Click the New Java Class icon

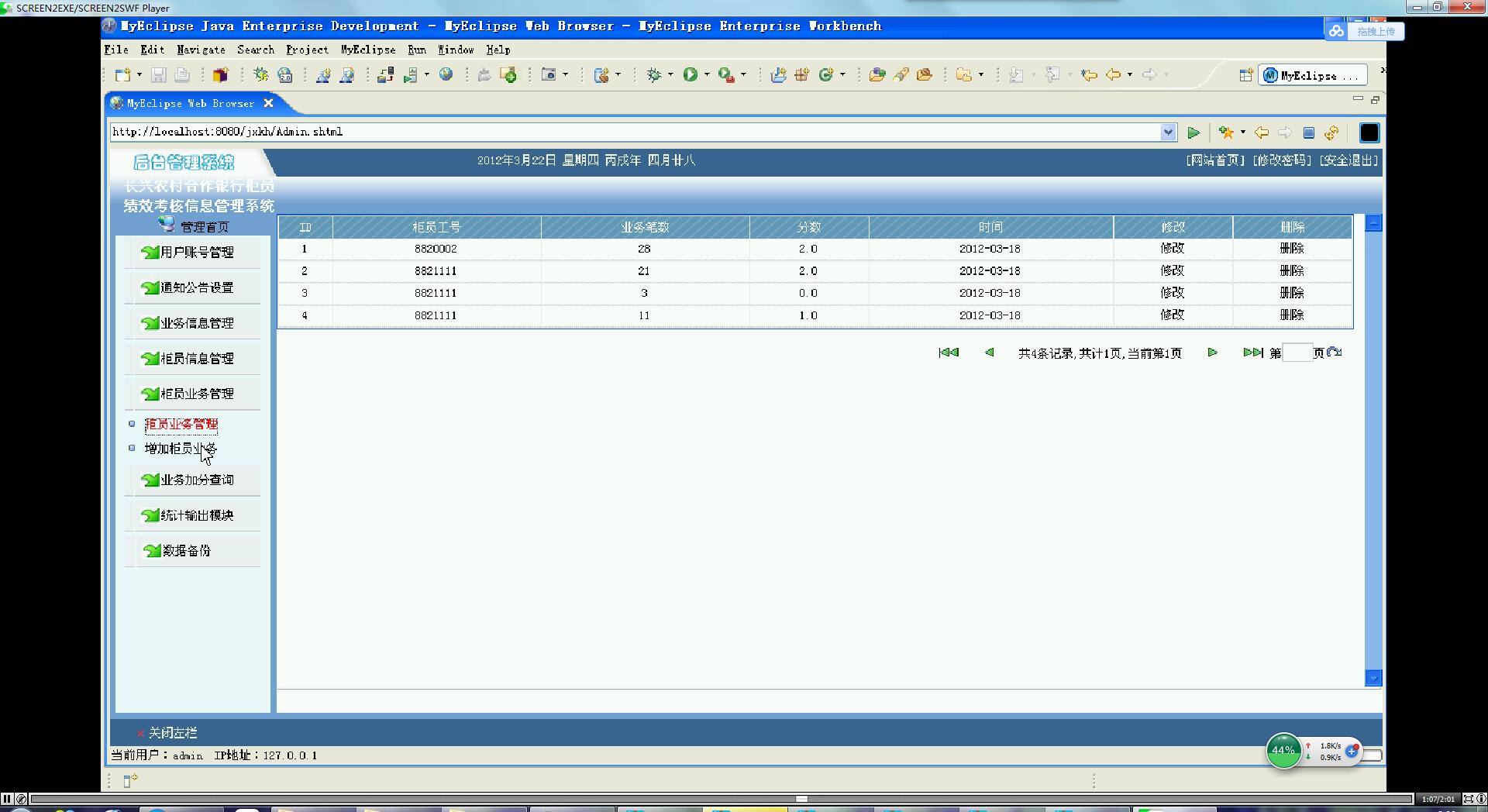click(826, 74)
